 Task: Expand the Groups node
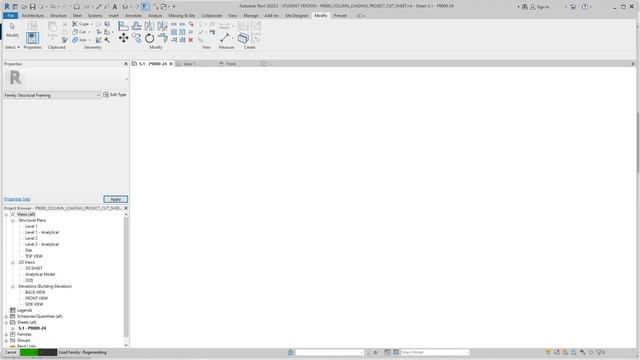[7, 340]
